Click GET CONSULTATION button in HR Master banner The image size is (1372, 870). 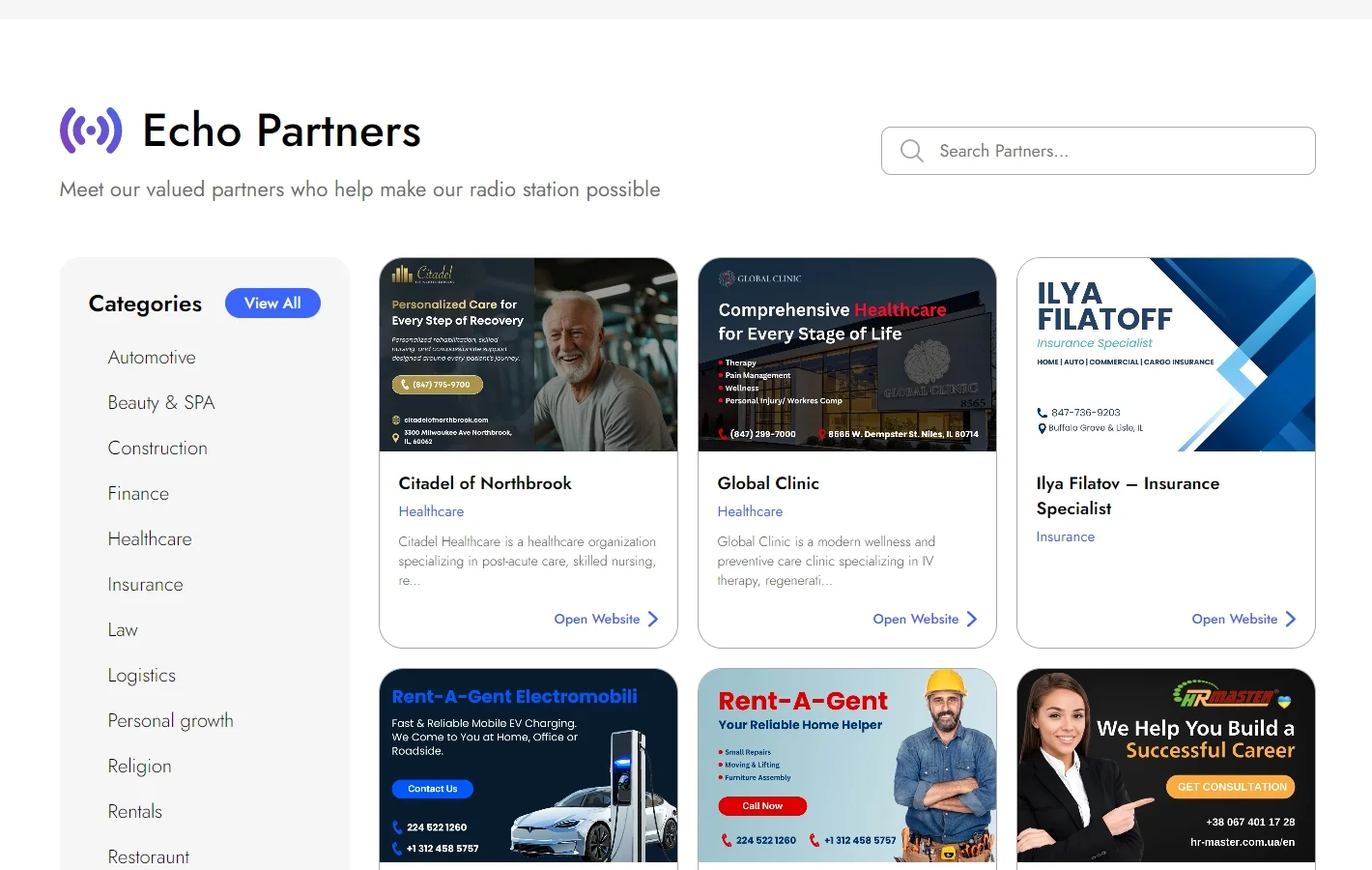[1231, 787]
